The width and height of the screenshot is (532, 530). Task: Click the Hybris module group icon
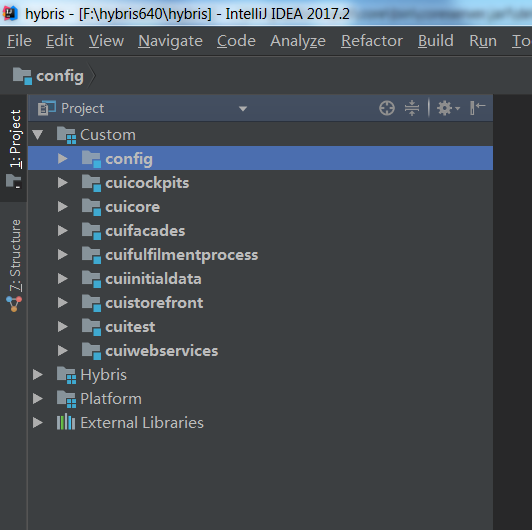pos(66,375)
